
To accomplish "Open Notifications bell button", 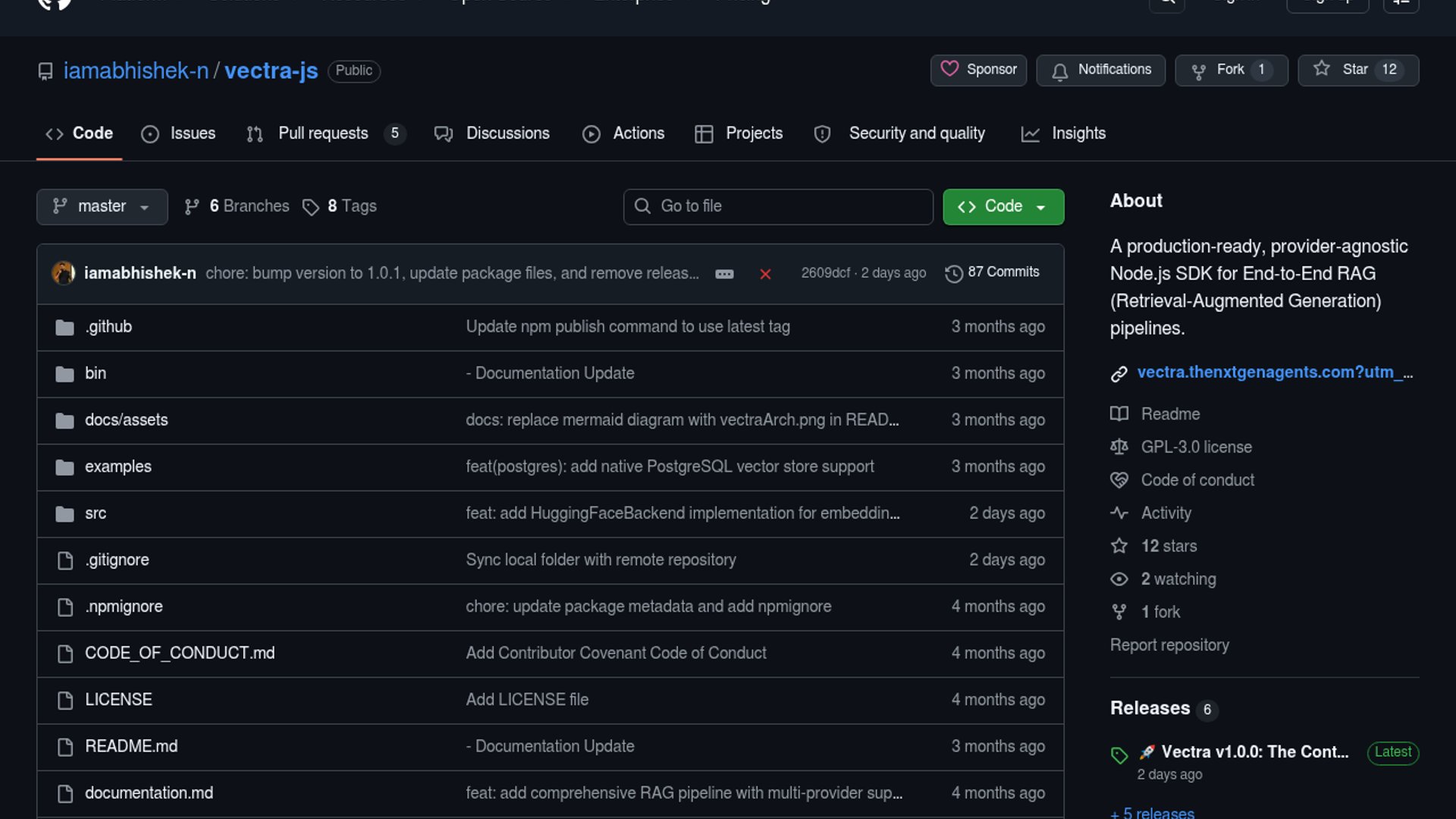I will coord(1100,70).
